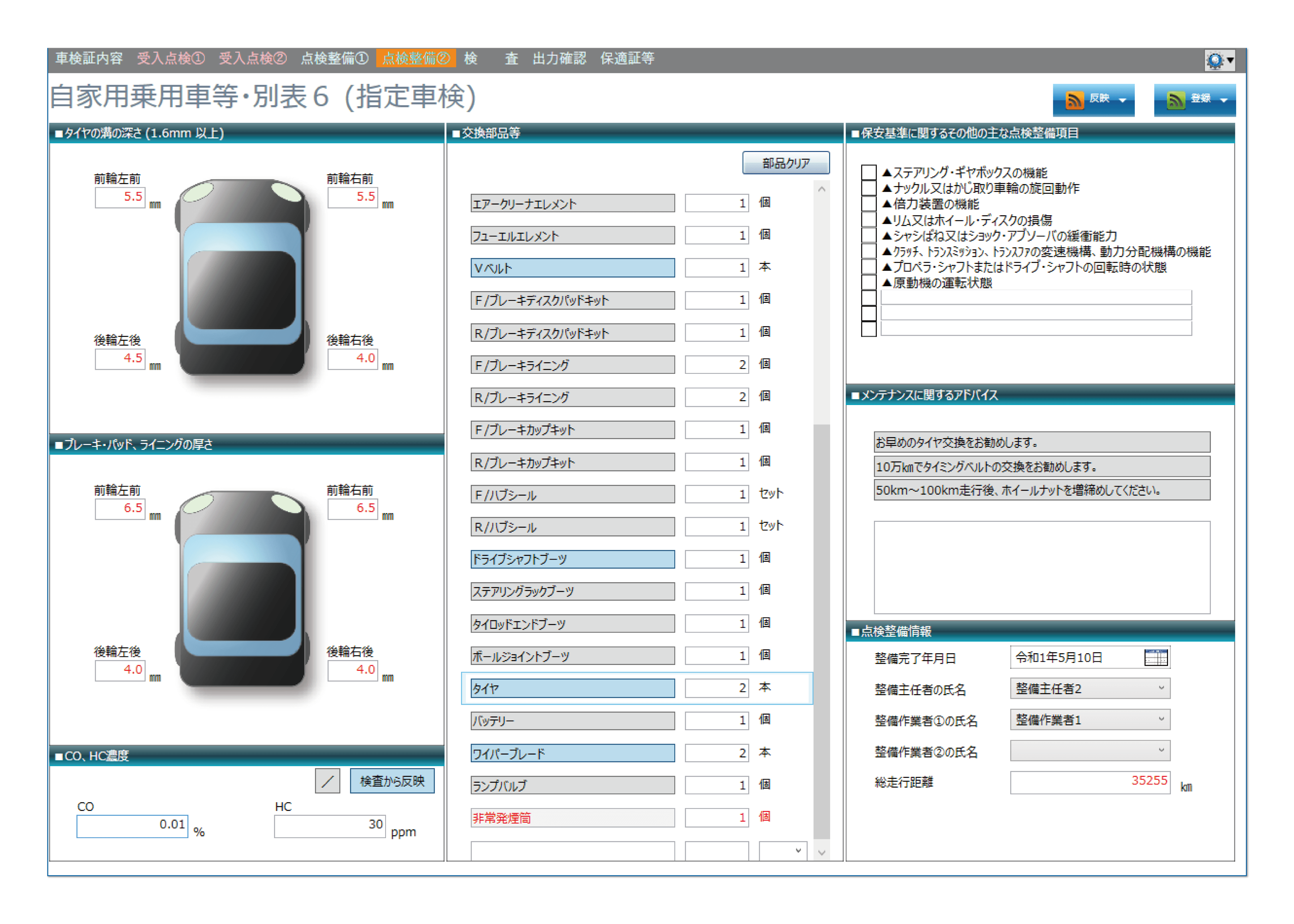Switch to 車検証内容 tab
This screenshot has height=924, width=1294.
coord(89,59)
